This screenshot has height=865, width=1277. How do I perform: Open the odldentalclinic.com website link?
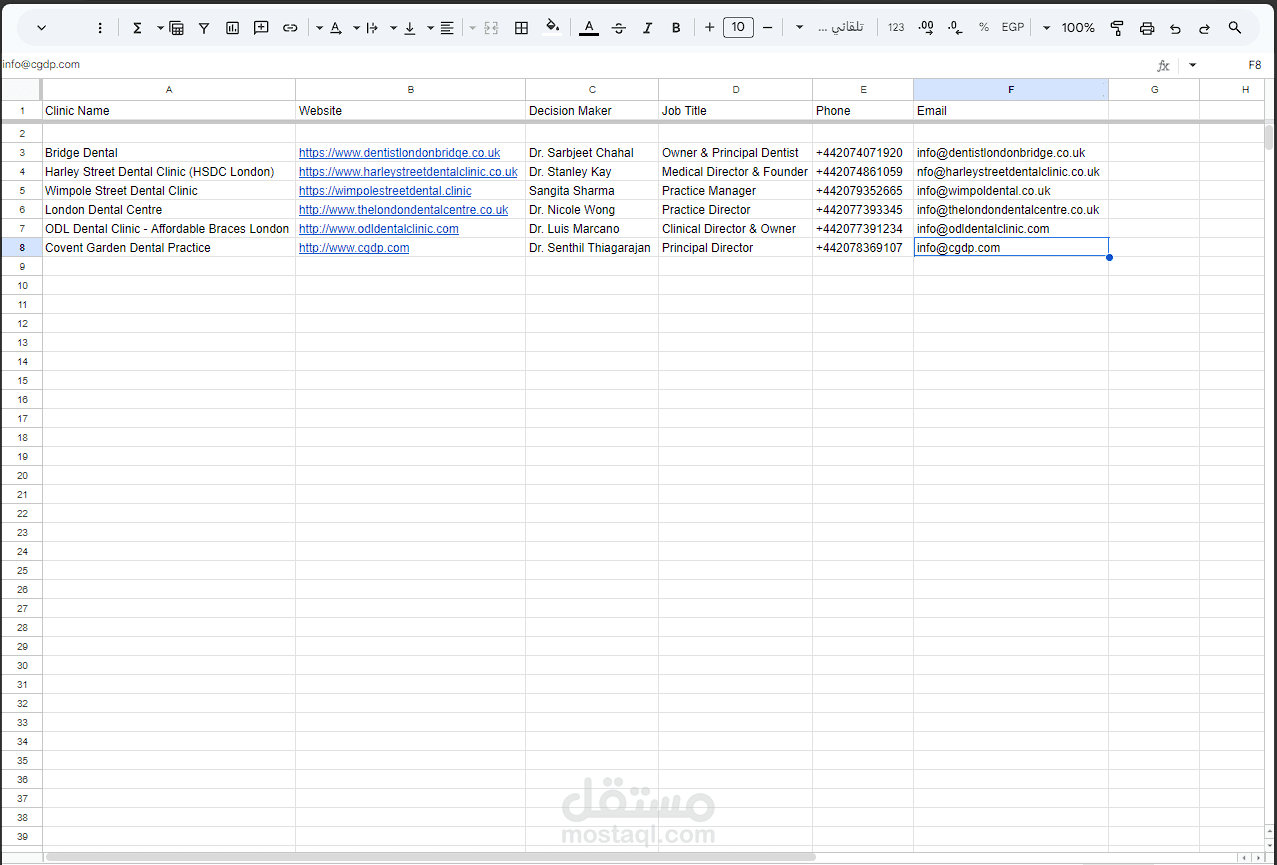(378, 229)
